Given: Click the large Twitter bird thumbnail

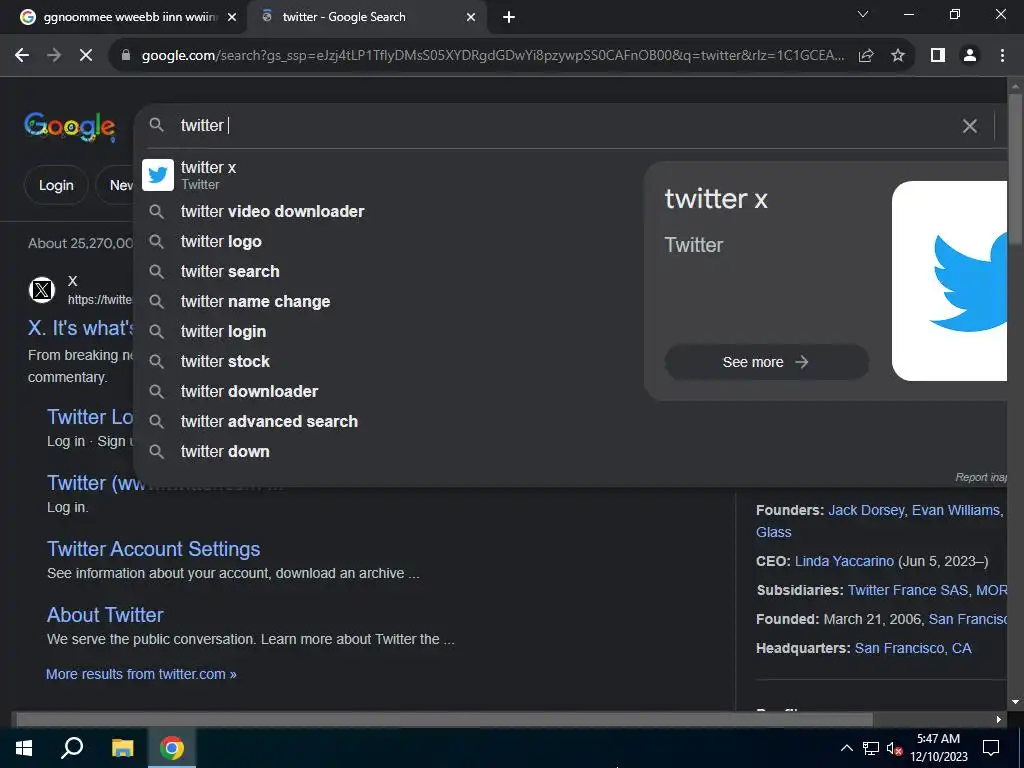Looking at the screenshot, I should tap(950, 281).
